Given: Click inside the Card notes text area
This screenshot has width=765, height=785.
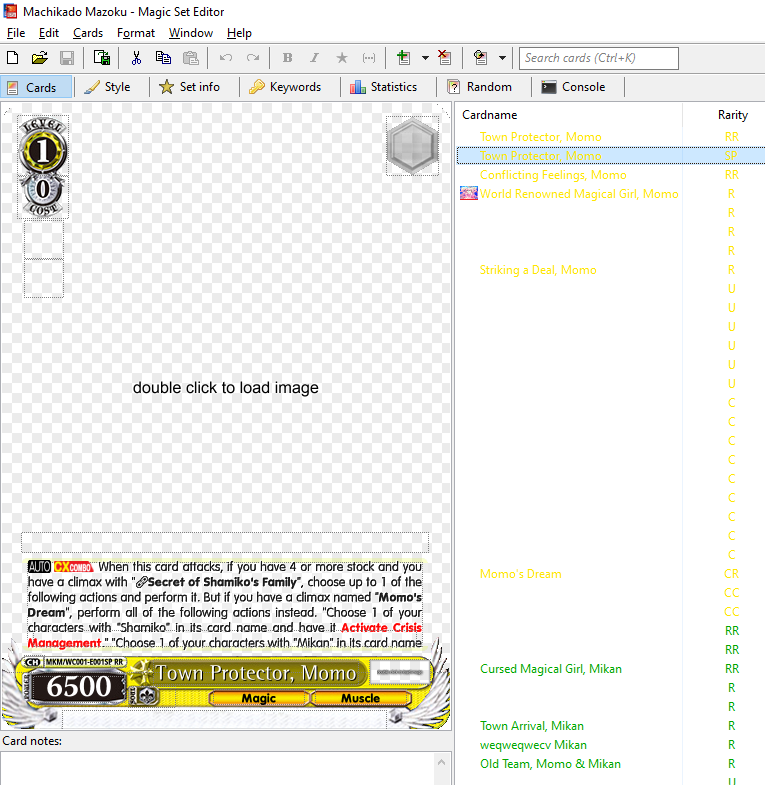Looking at the screenshot, I should (216, 768).
